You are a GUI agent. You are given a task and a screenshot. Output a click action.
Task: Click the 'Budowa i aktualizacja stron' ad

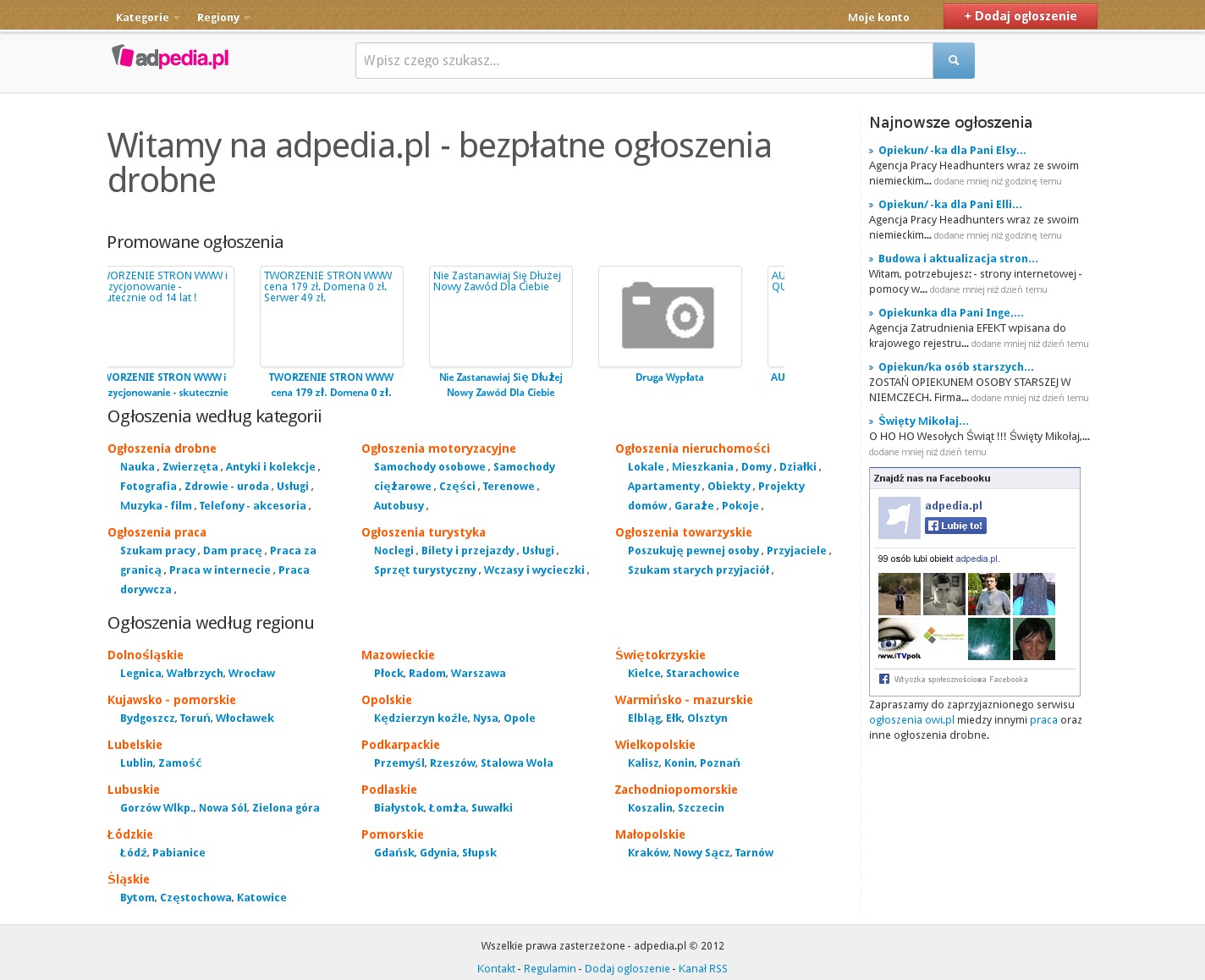click(957, 259)
